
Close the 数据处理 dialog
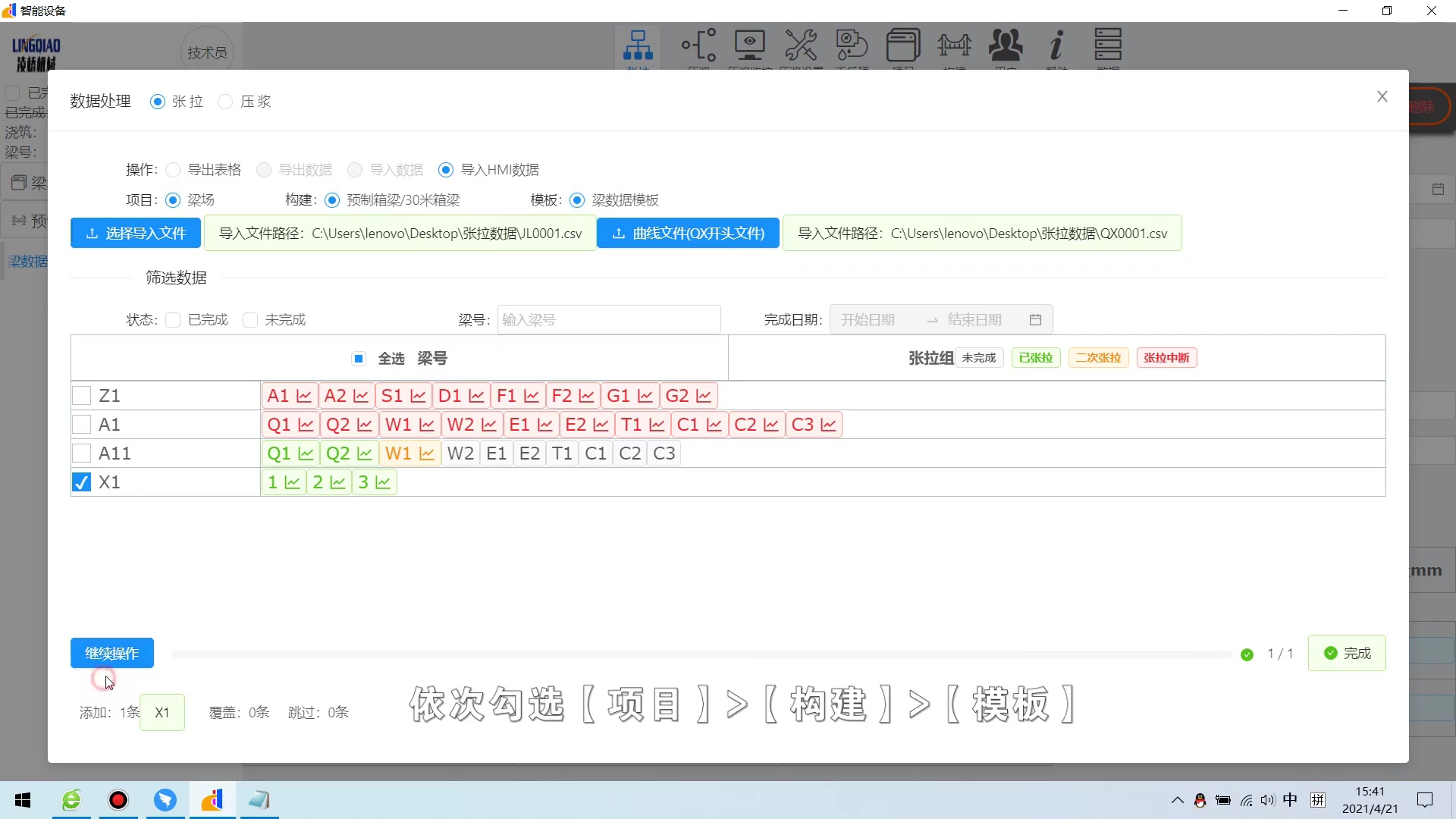point(1382,96)
